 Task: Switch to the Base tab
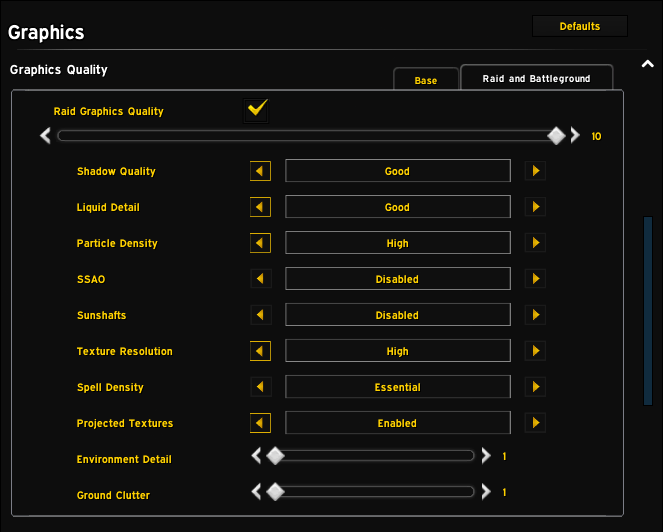(x=426, y=80)
